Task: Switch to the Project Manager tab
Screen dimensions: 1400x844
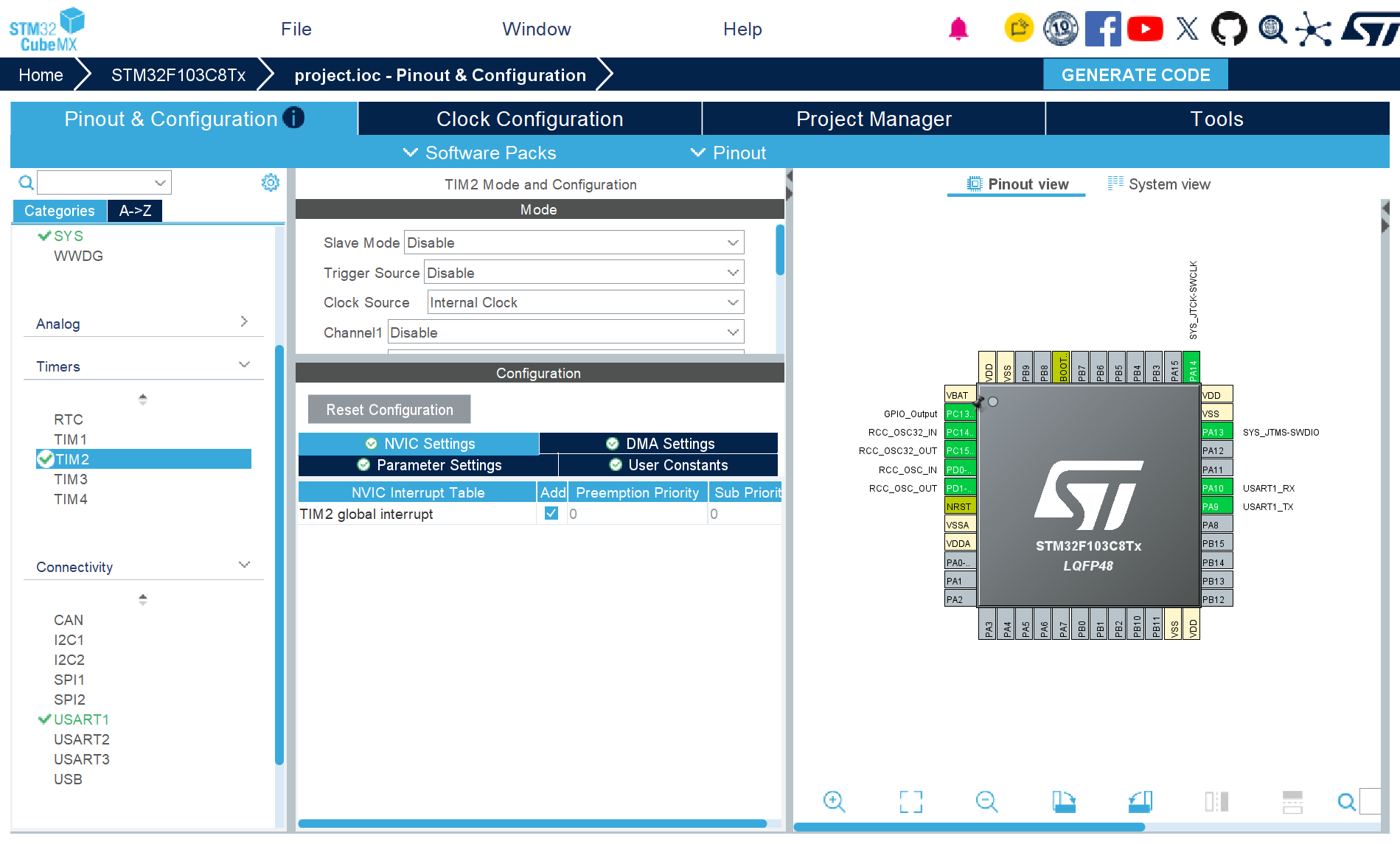Action: click(874, 119)
